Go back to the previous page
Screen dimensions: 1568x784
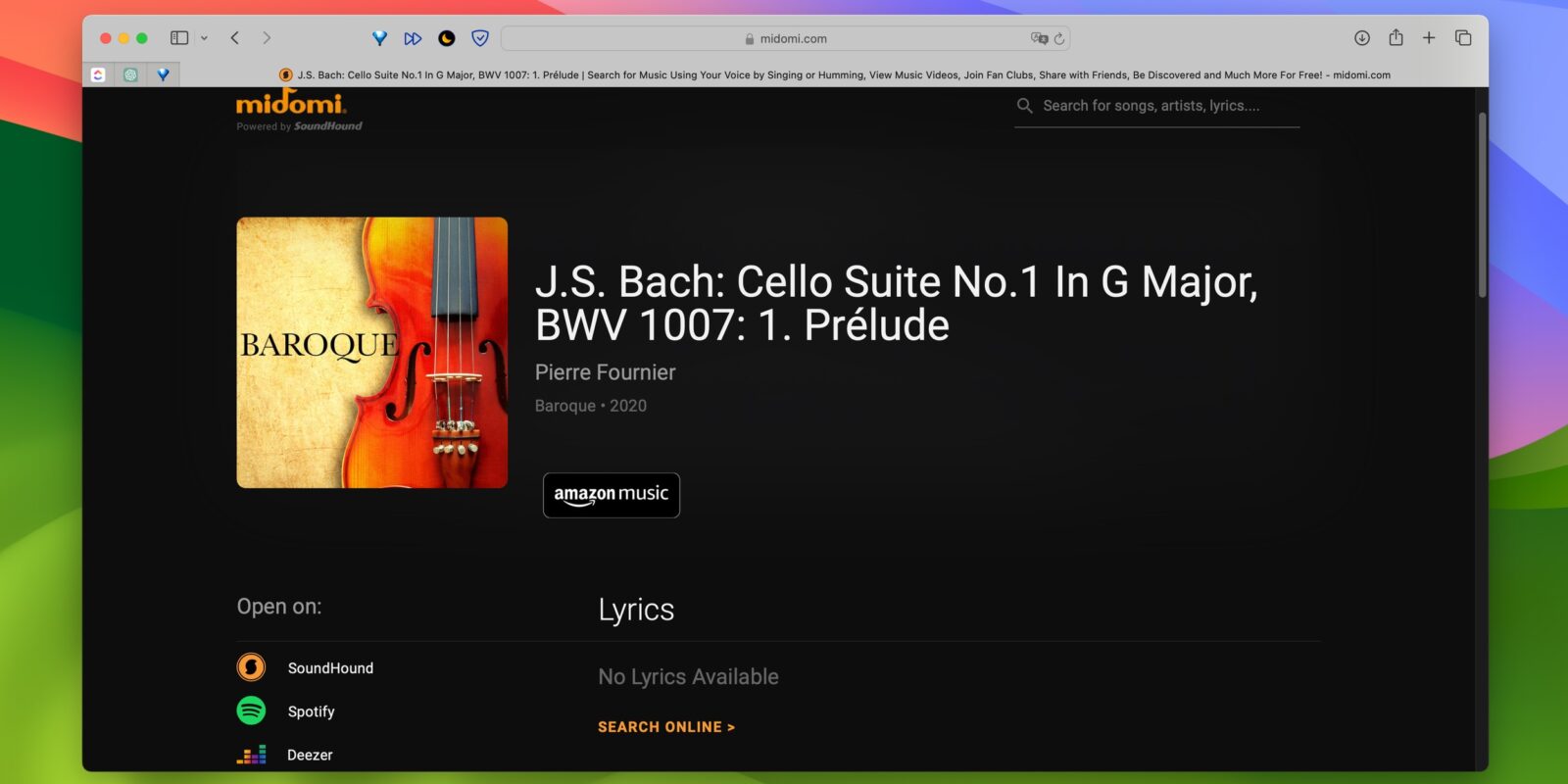[235, 38]
